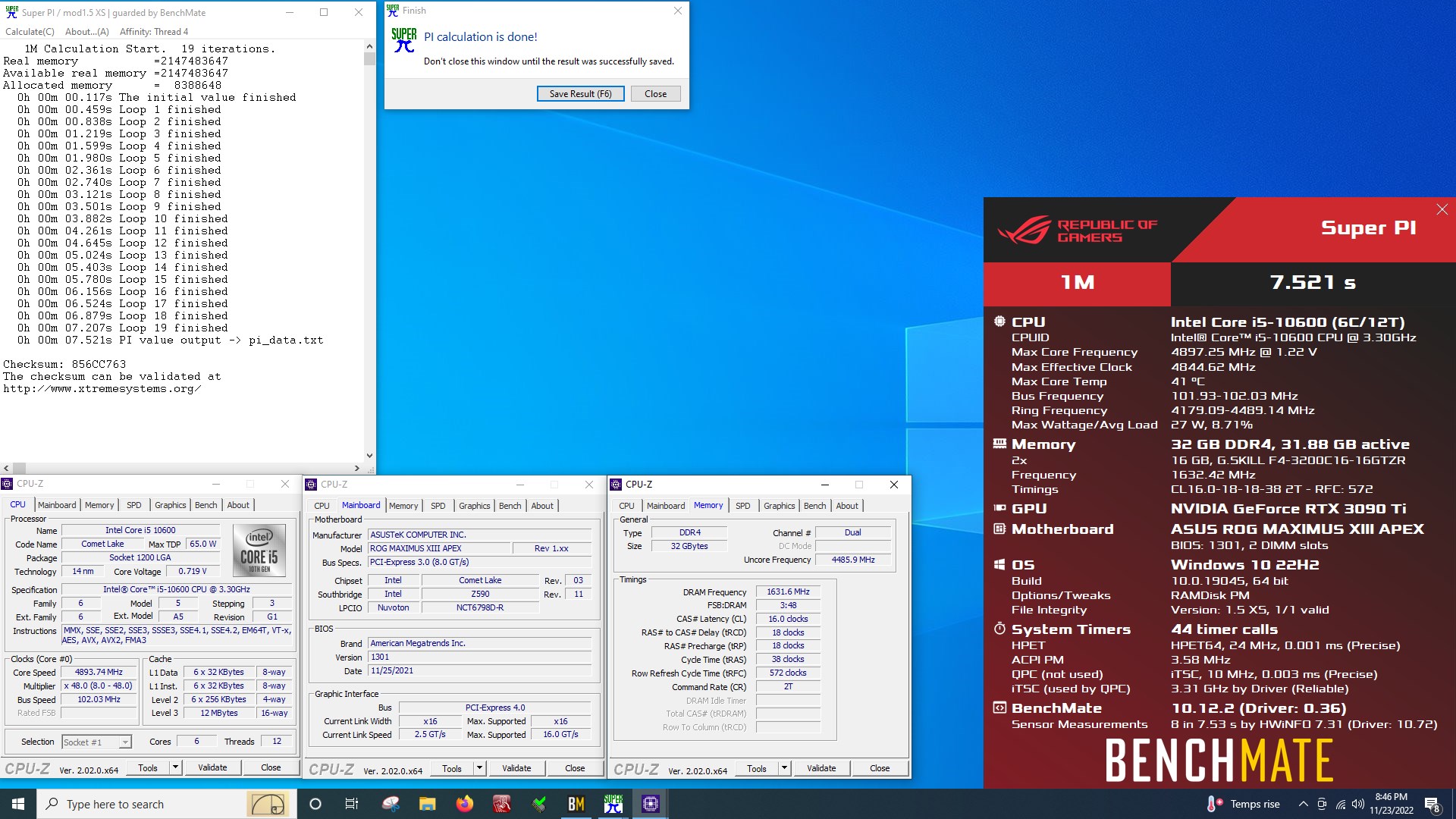Screen dimensions: 1456x819
Task: Open About tab in left CPU-Z window
Action: click(x=238, y=505)
